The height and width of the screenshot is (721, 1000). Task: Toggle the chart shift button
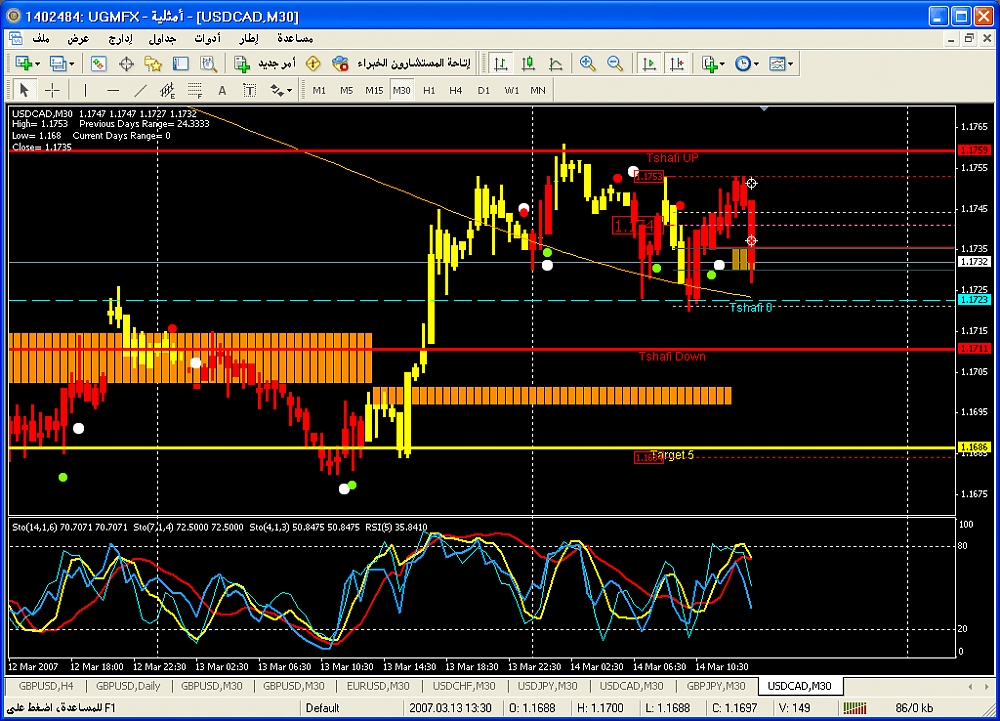click(678, 64)
